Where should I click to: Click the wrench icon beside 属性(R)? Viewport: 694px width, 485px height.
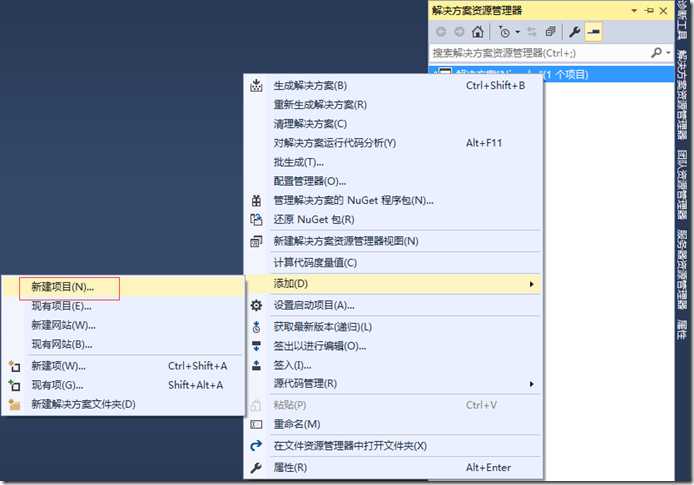pyautogui.click(x=256, y=468)
